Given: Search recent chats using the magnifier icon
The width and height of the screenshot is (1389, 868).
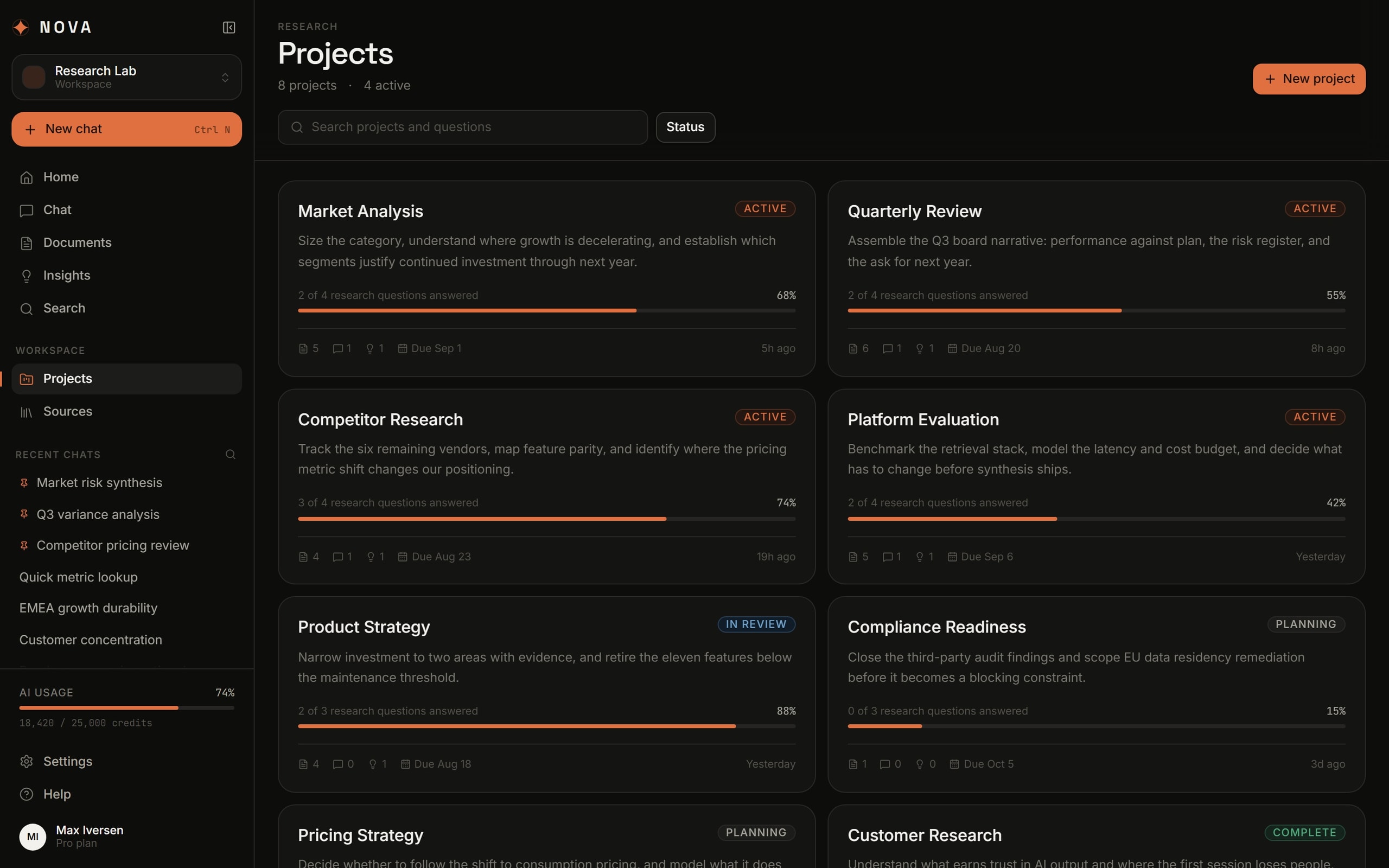Looking at the screenshot, I should [230, 455].
